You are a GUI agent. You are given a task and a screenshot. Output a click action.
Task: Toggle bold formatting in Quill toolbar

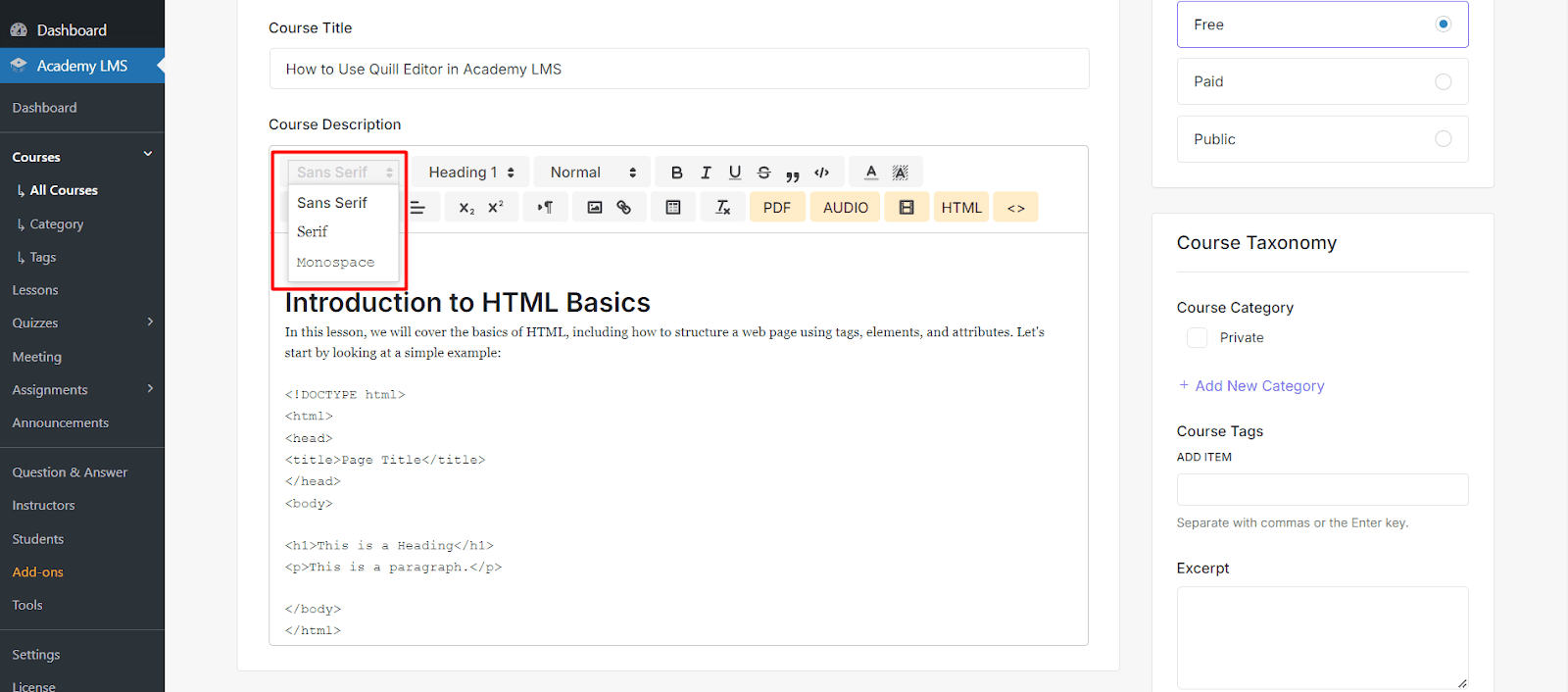tap(676, 173)
